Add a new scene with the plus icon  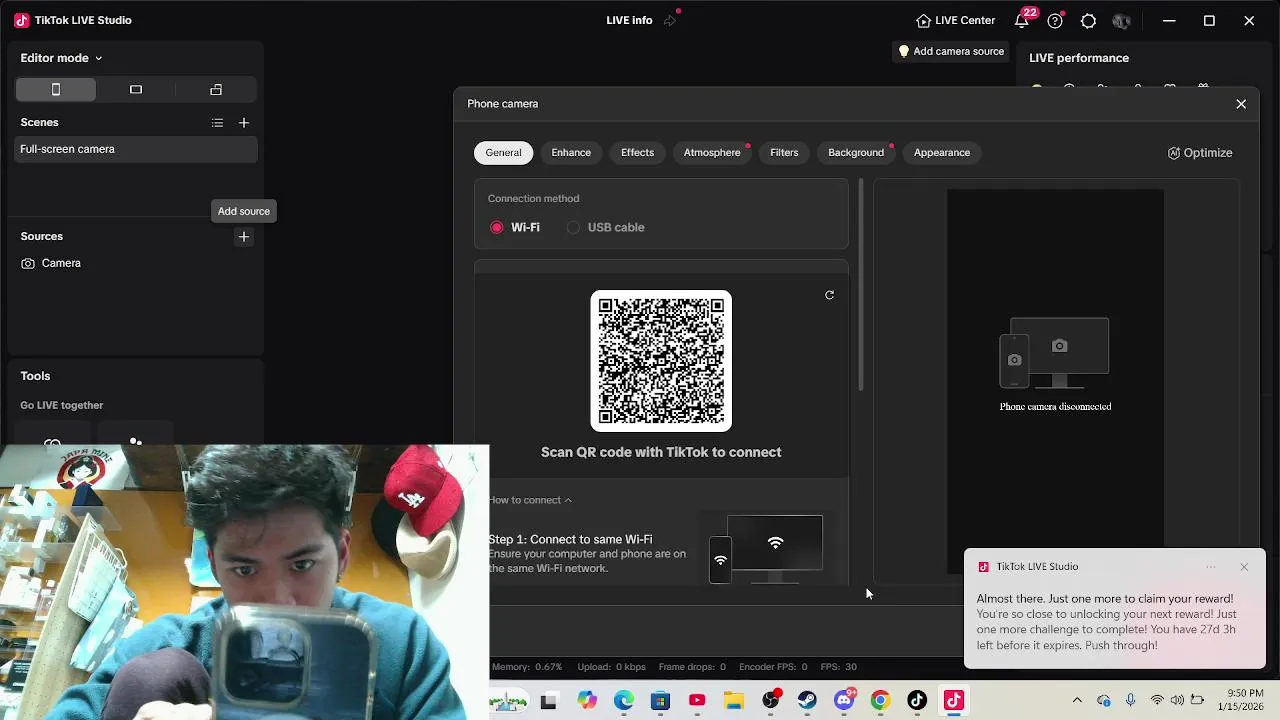244,123
